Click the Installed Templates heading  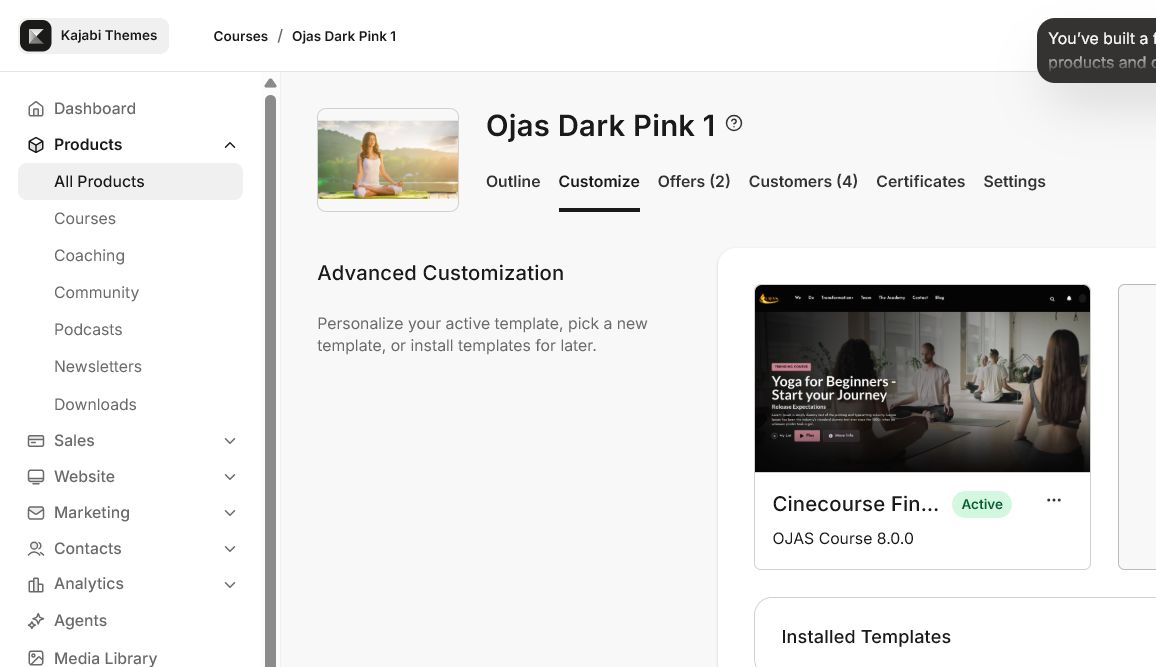(x=866, y=637)
